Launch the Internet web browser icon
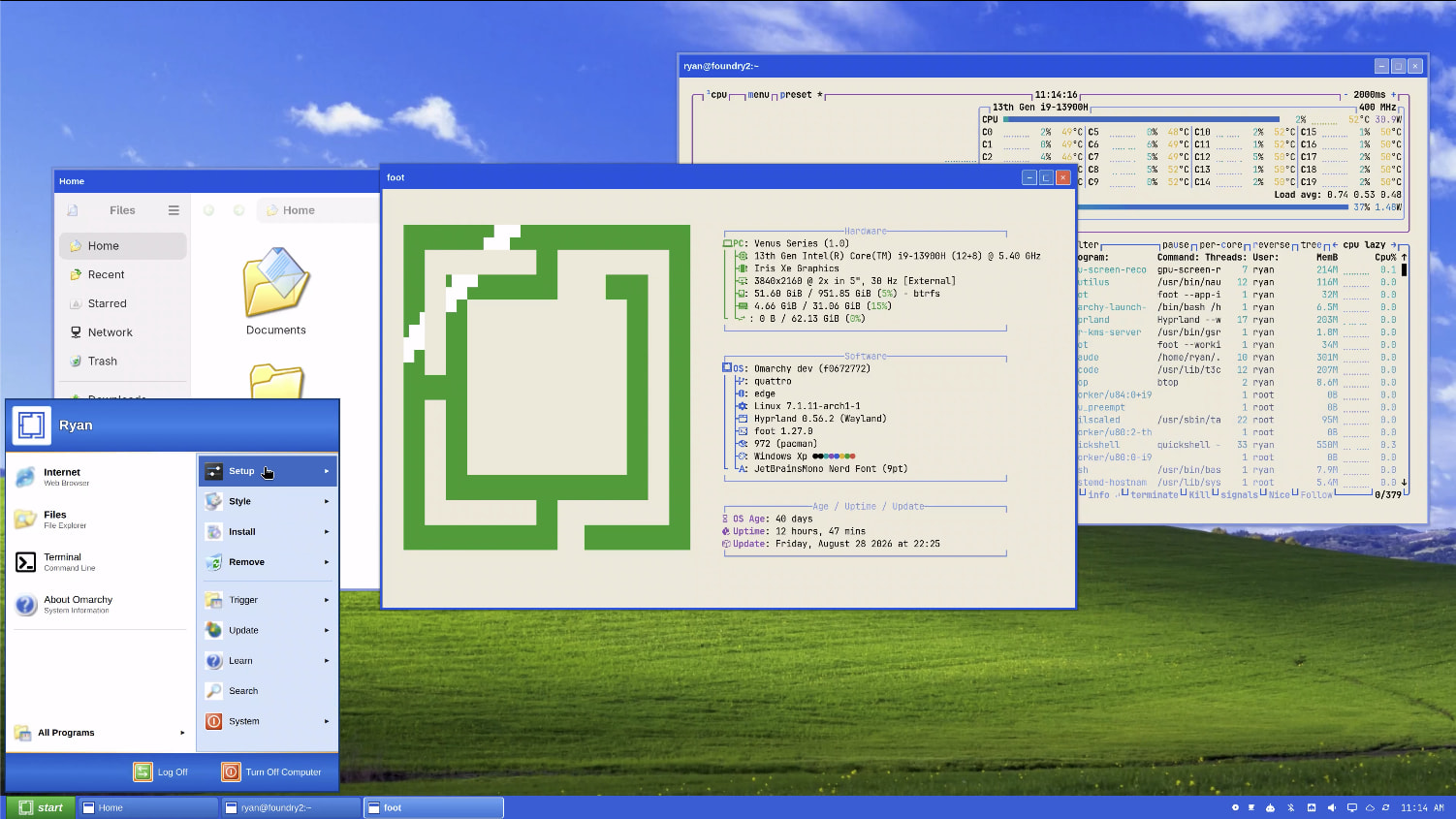 pyautogui.click(x=25, y=477)
